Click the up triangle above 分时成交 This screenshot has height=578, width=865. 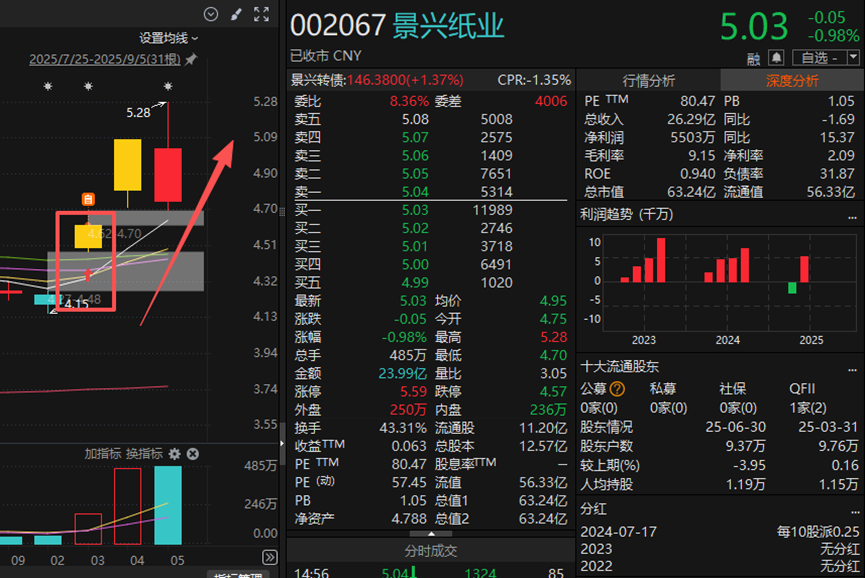coord(431,534)
